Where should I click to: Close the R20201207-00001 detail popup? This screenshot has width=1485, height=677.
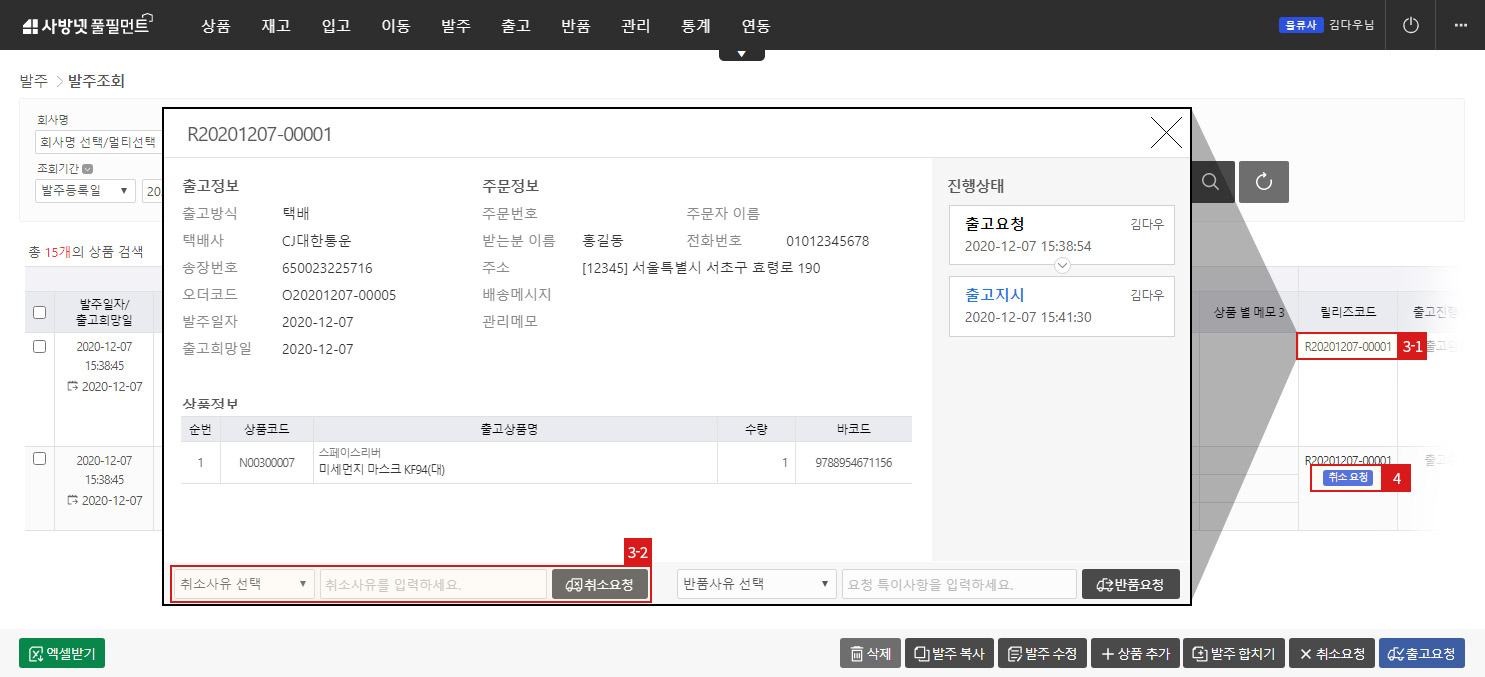1166,133
